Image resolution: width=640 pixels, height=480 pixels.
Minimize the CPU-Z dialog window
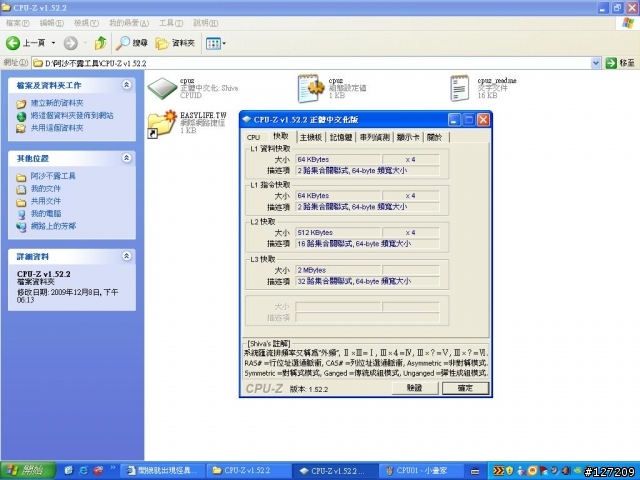coord(454,120)
